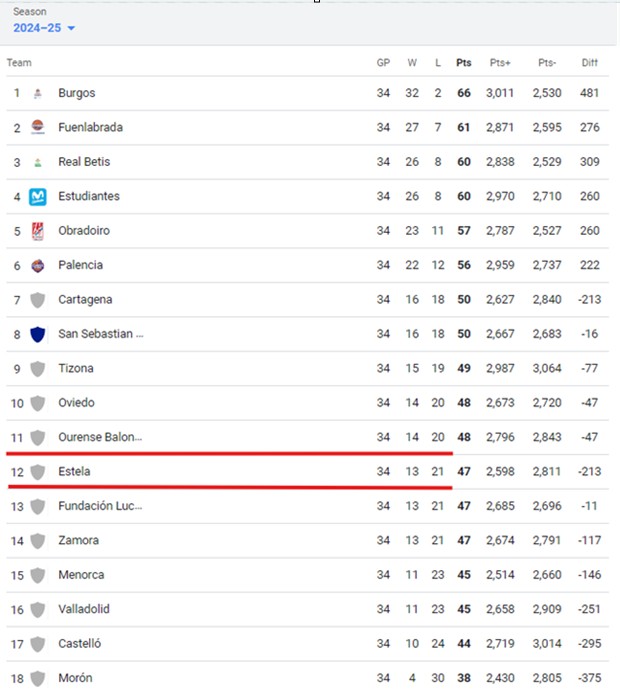This screenshot has height=690, width=620.
Task: Click the Burgos team logo
Action: click(x=38, y=93)
